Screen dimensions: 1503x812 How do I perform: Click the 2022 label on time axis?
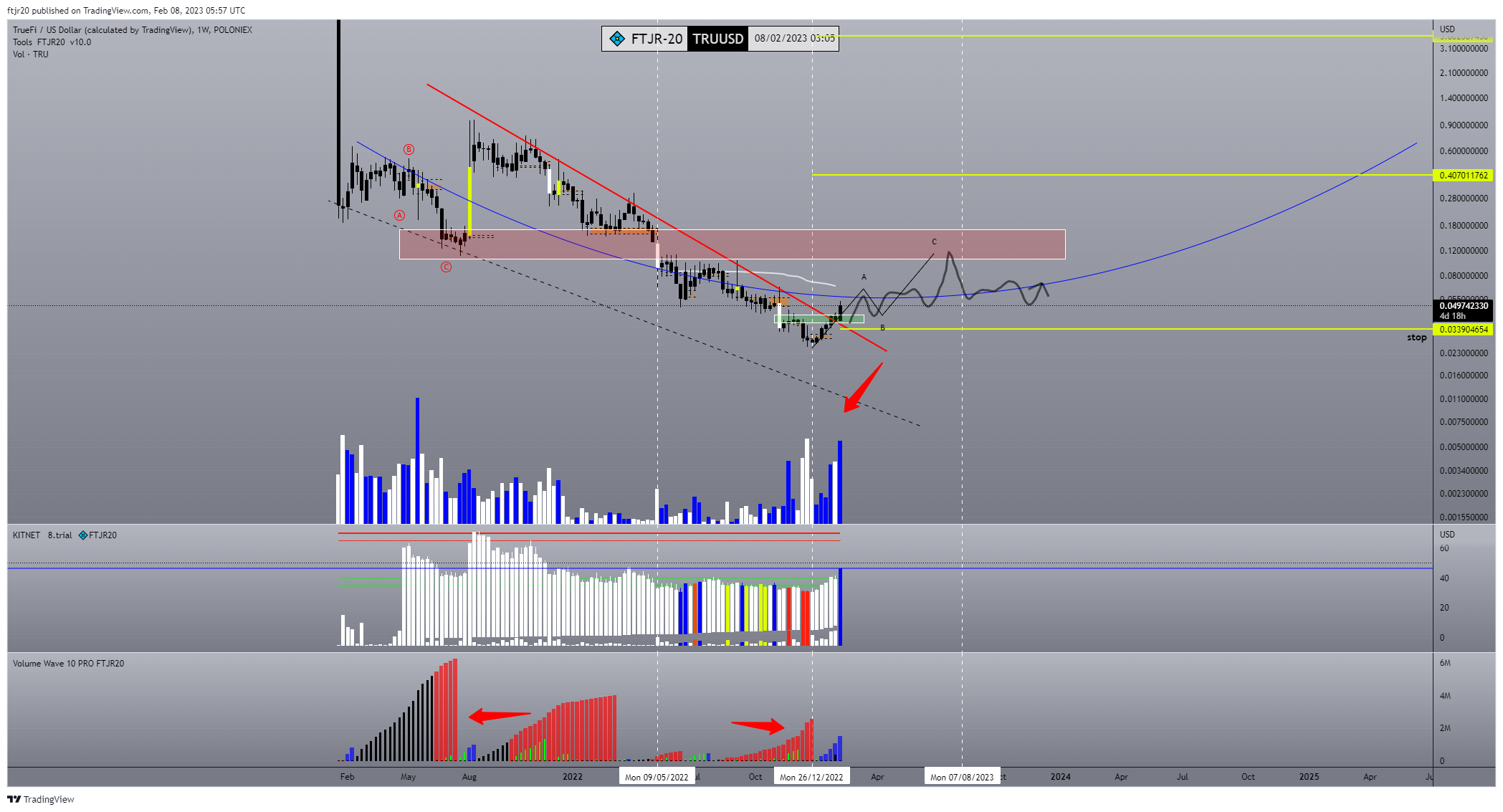click(x=573, y=777)
